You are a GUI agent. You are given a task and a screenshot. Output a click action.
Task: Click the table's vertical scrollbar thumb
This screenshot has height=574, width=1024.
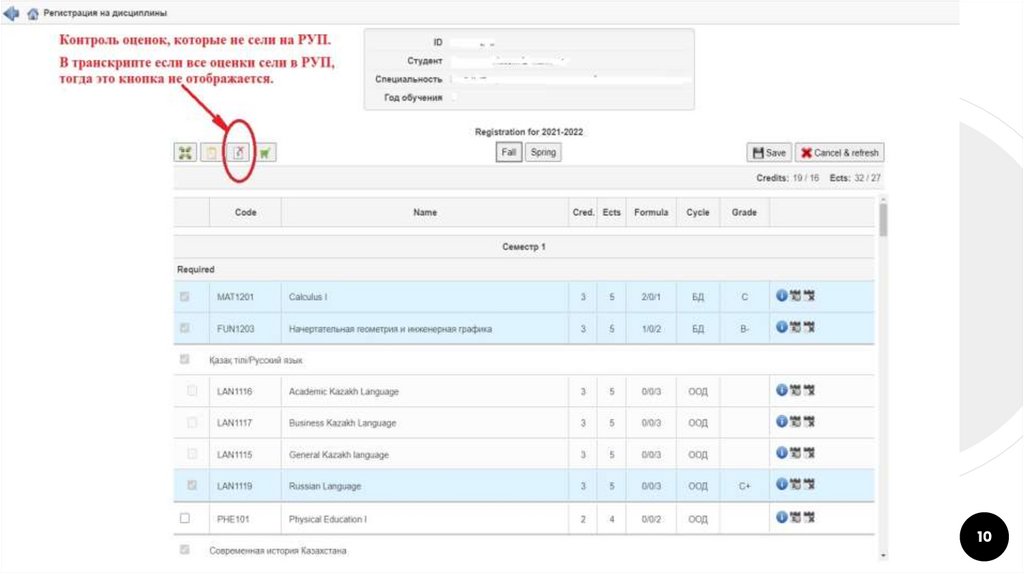883,220
